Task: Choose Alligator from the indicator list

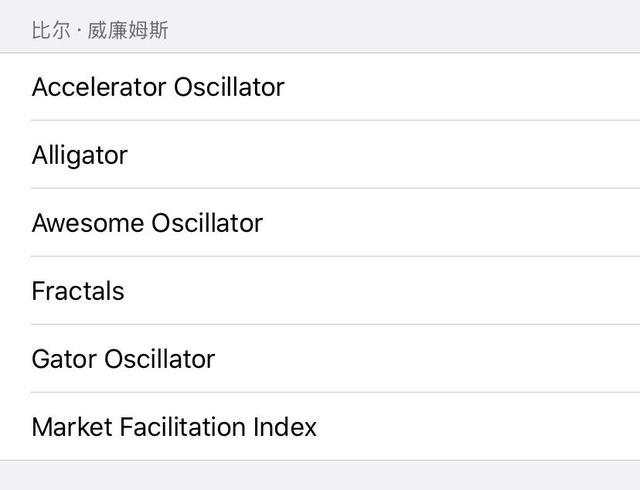Action: coord(320,155)
